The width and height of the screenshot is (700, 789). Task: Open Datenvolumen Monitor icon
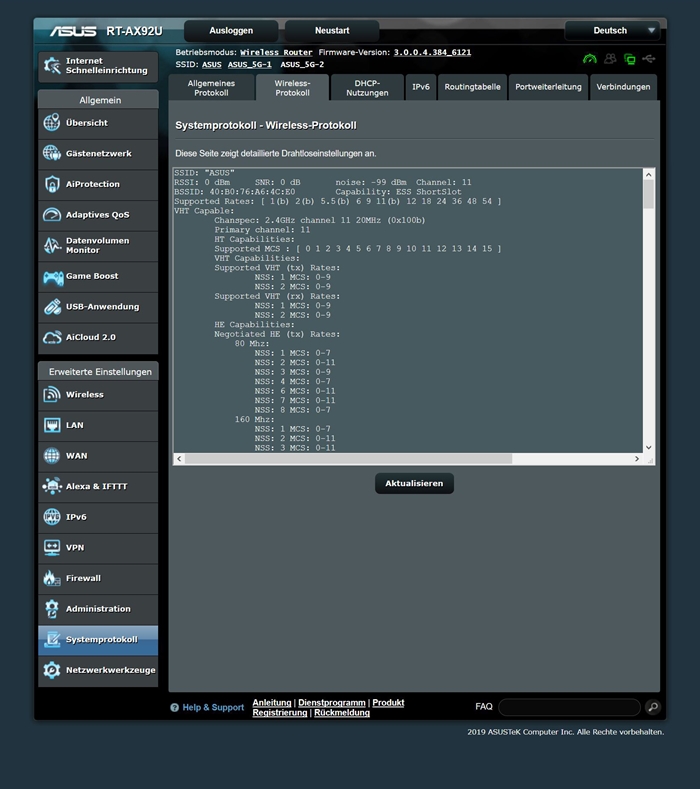[52, 245]
